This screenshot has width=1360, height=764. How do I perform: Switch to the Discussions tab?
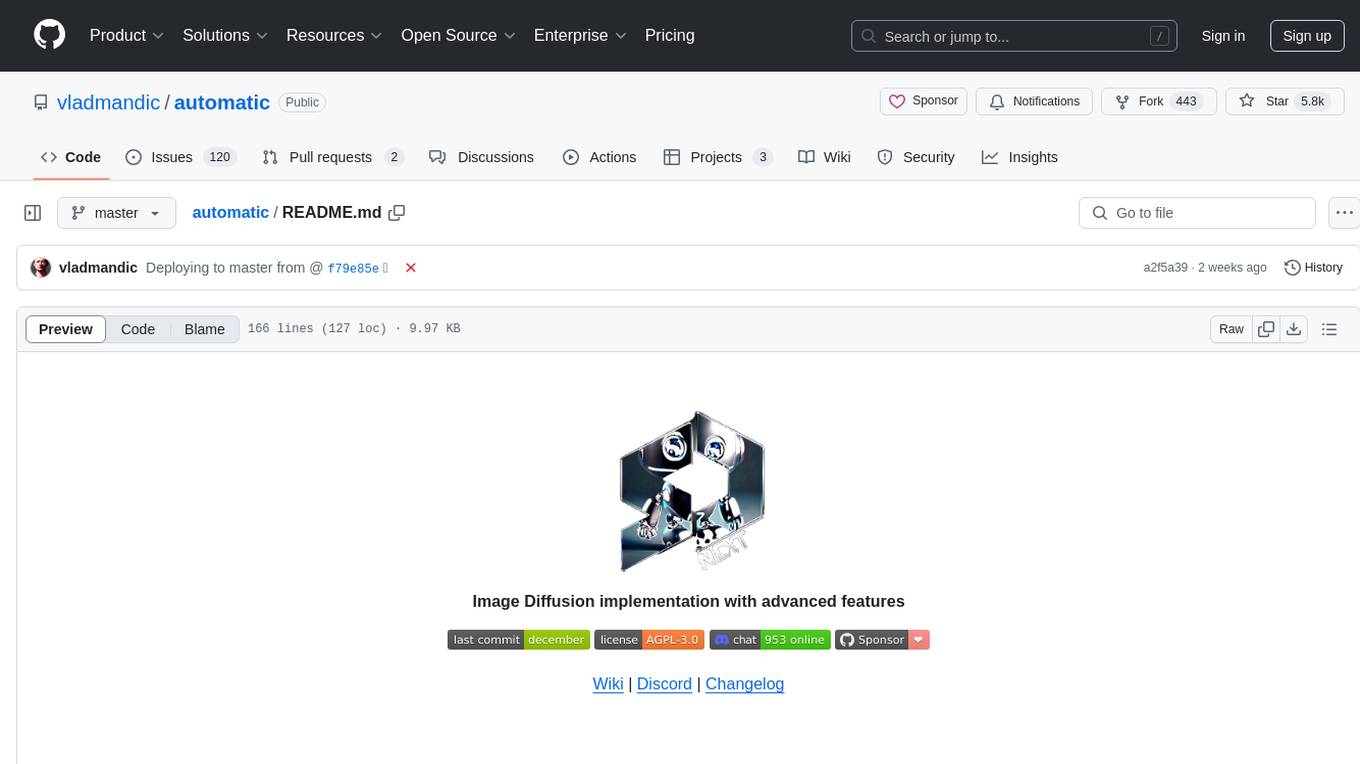click(481, 157)
